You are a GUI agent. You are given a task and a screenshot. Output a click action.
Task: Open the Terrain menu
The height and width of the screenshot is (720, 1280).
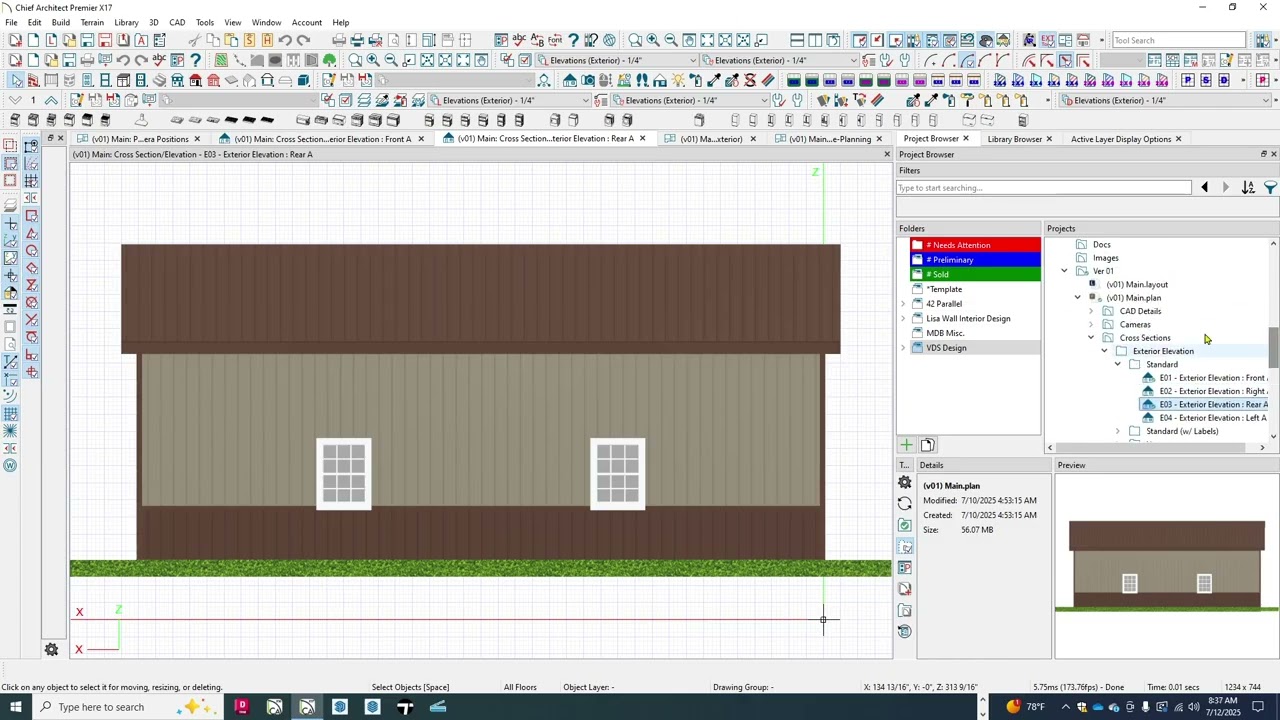(x=92, y=22)
